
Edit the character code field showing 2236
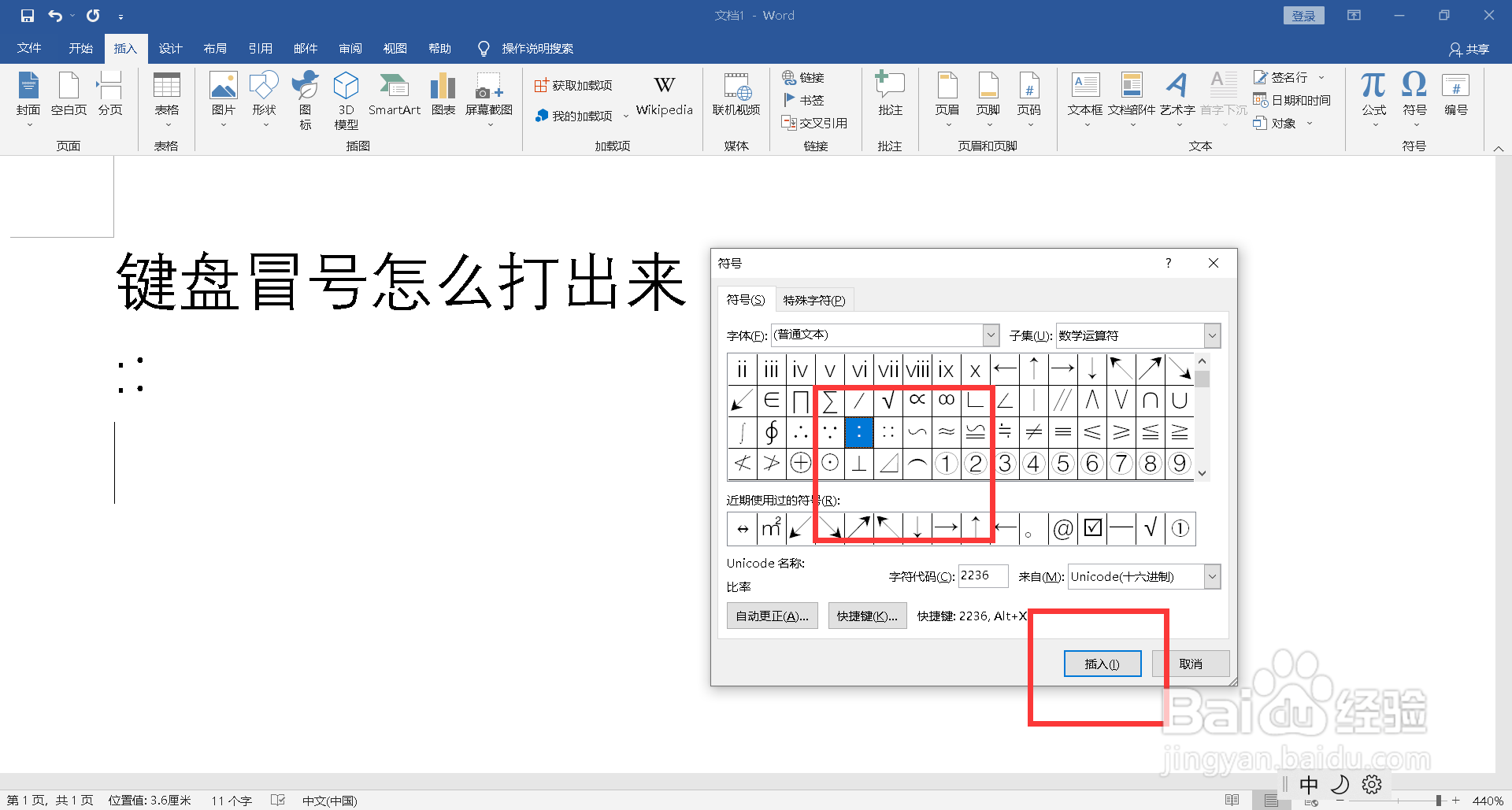(982, 575)
